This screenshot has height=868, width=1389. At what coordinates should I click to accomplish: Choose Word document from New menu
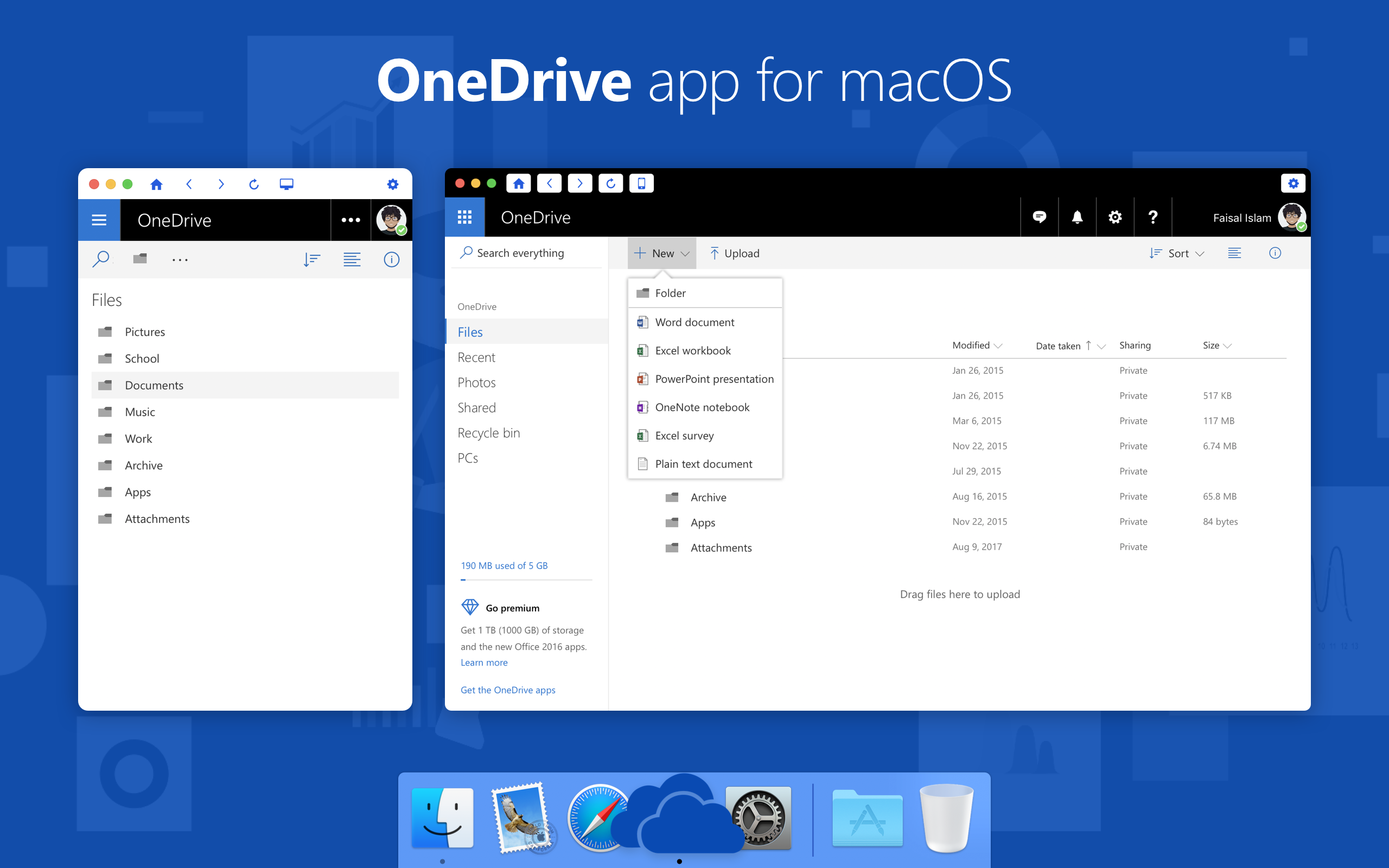coord(705,322)
